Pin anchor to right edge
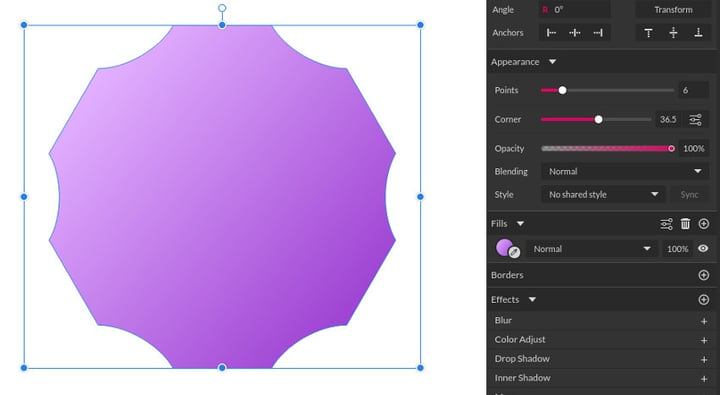Screen dimensions: 720x395 [x=598, y=33]
